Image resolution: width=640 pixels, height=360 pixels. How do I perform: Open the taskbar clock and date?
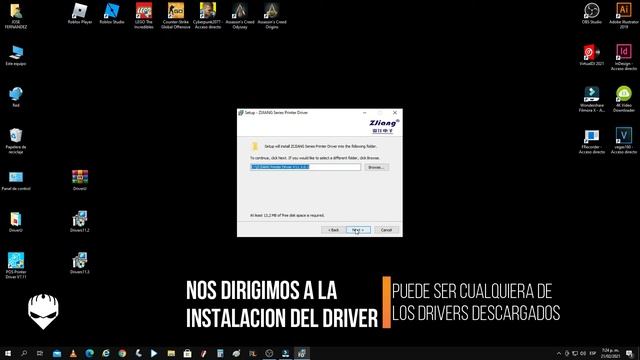(610, 353)
